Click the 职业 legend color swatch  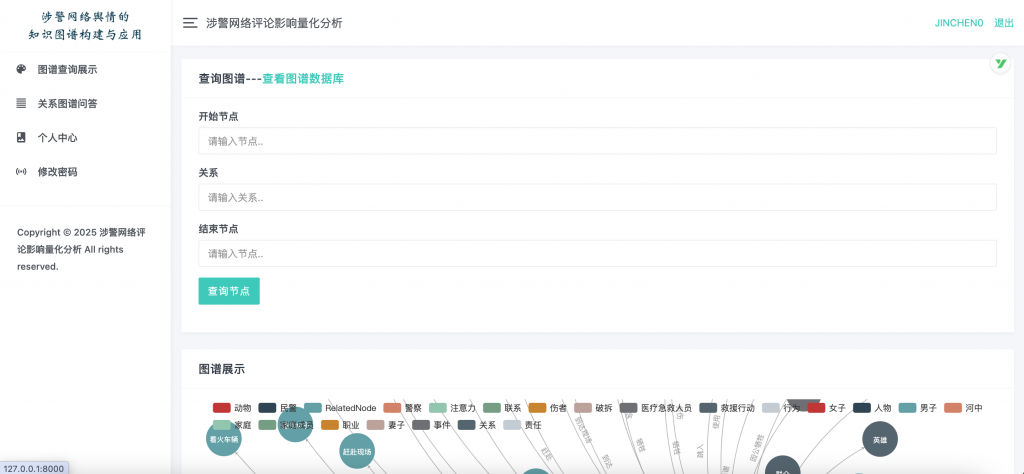(330, 425)
